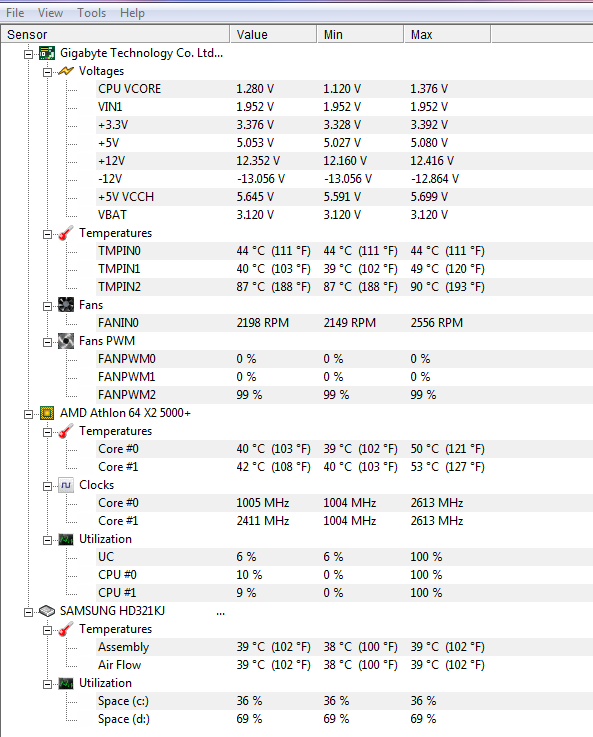Collapse the Fans PWM section
593x737 pixels.
(47, 342)
